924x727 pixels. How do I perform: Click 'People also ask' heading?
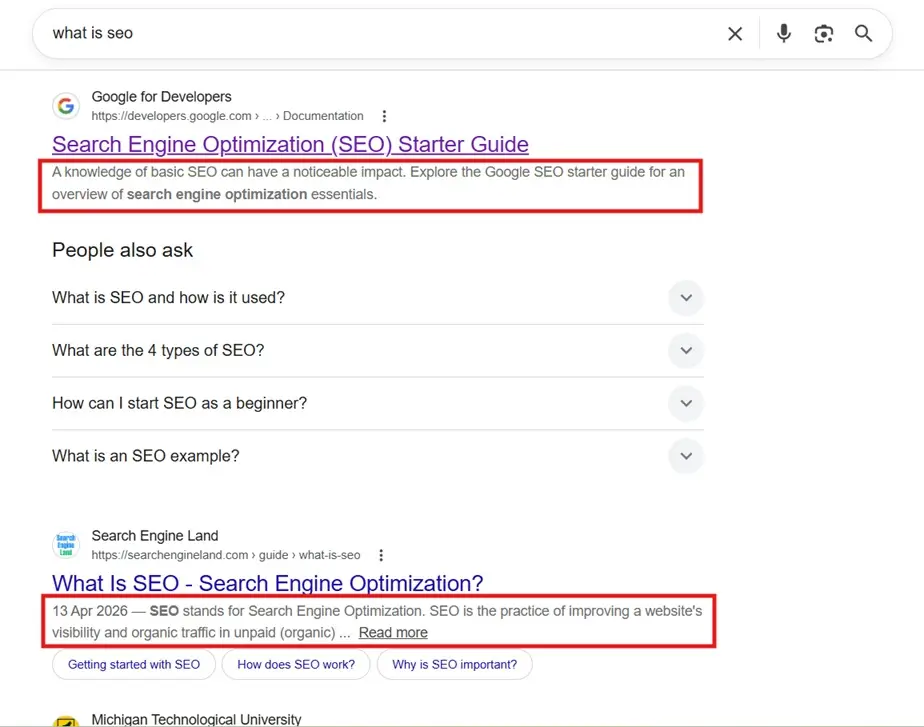tap(123, 250)
